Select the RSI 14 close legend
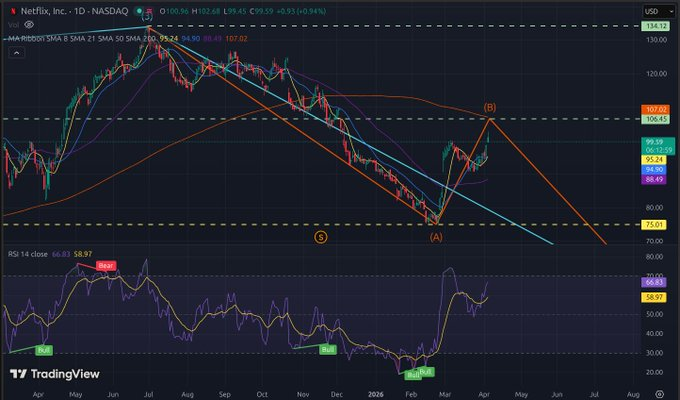Screen dimensions: 680x400 (28, 254)
